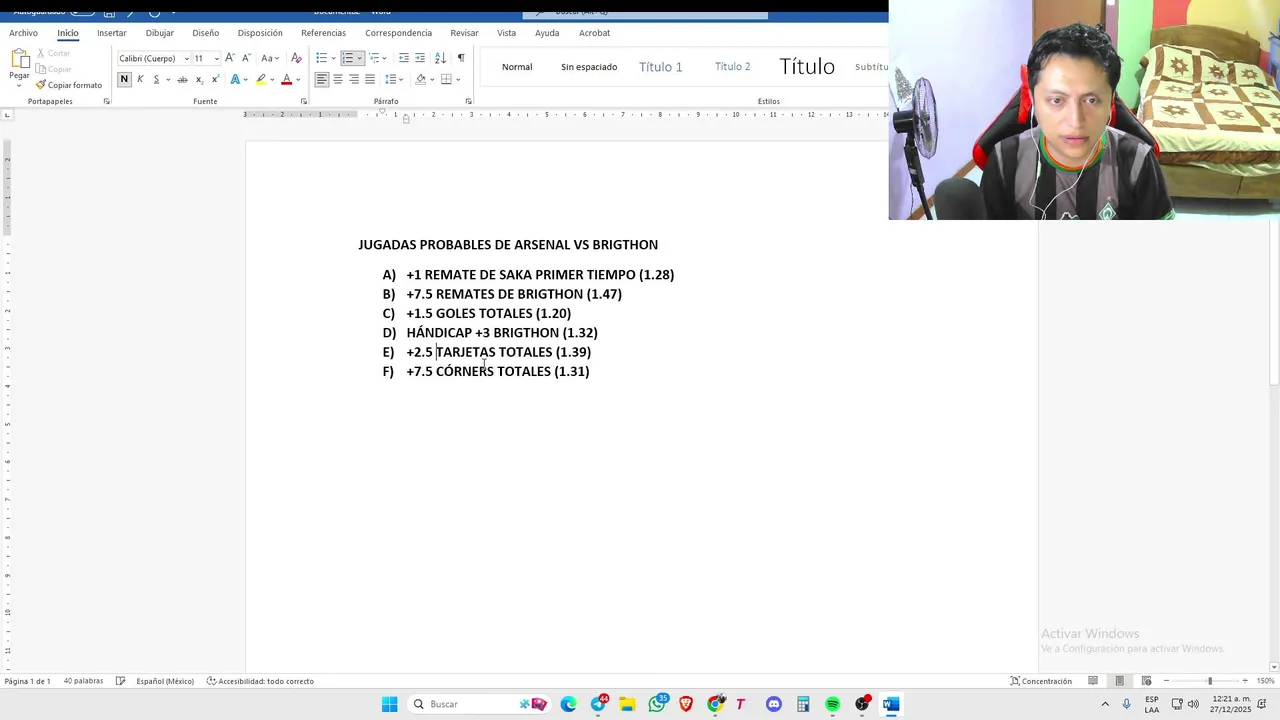Switch to the Referencias tab
Screen dimensions: 1280x720
(323, 33)
